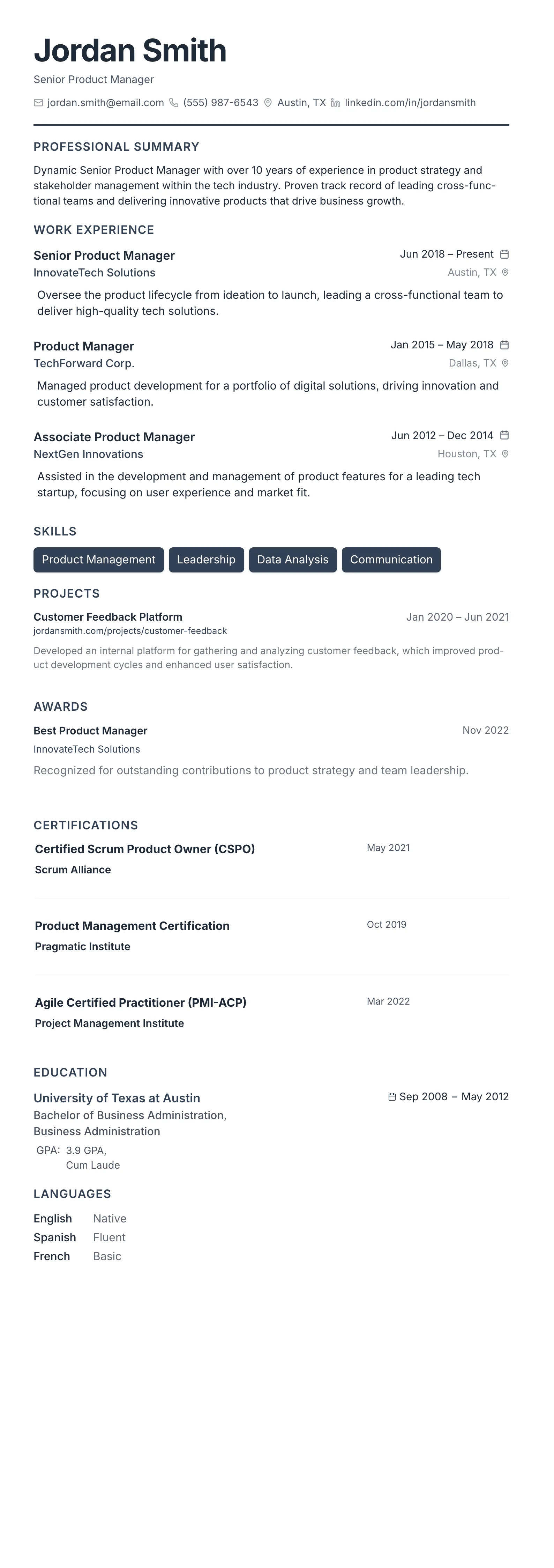Select the Product Management skill tag
This screenshot has width=554, height=1568.
tap(98, 560)
